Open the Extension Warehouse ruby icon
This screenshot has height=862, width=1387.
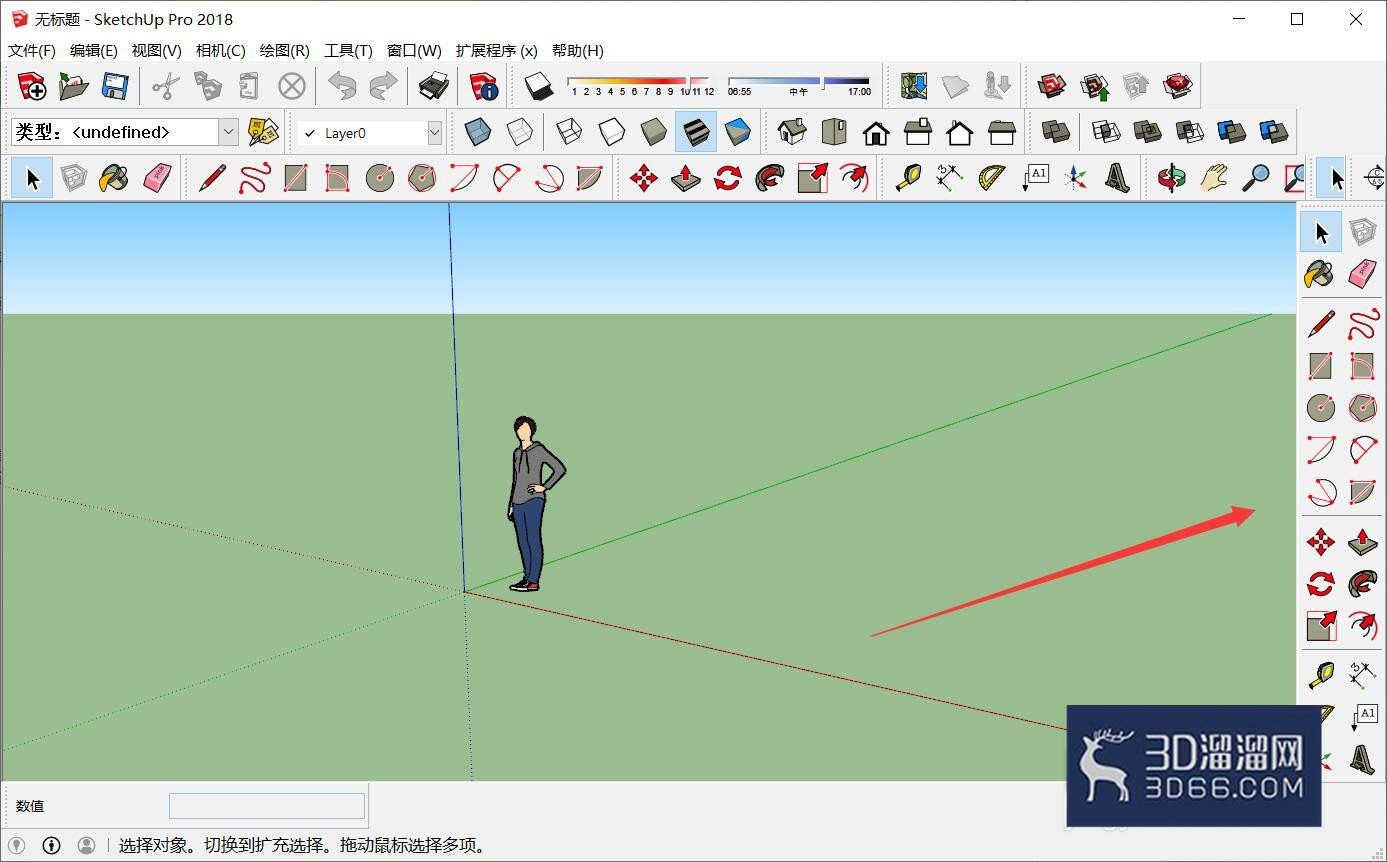click(x=1179, y=86)
